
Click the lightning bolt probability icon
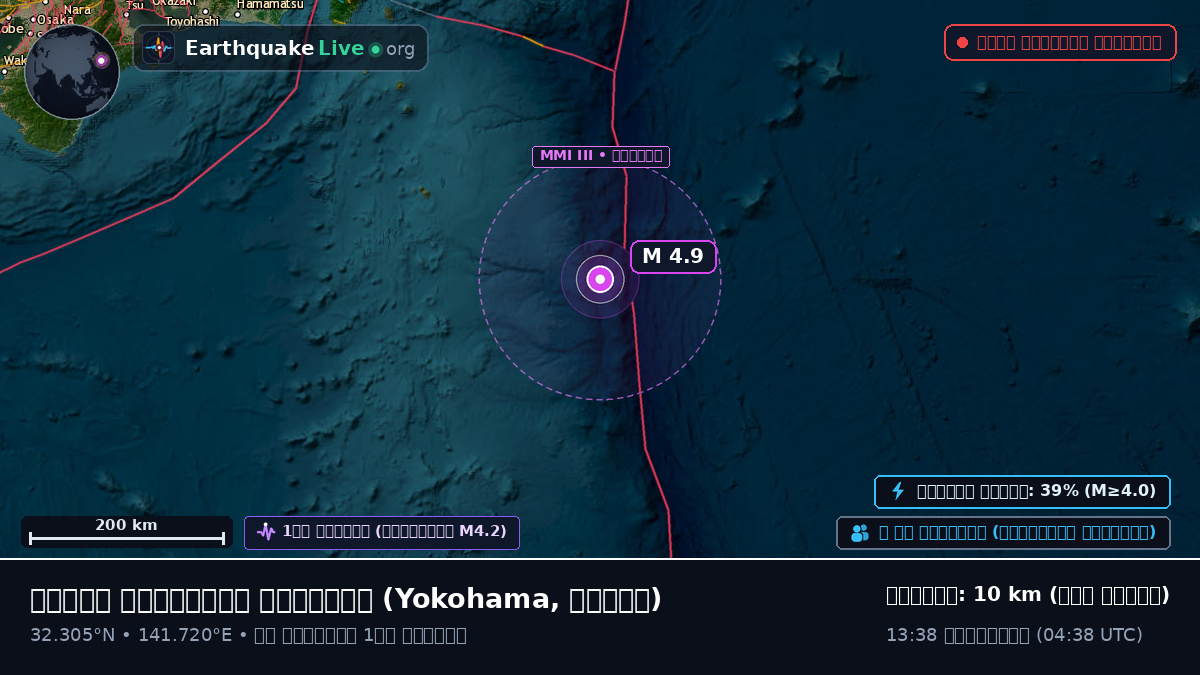point(898,491)
